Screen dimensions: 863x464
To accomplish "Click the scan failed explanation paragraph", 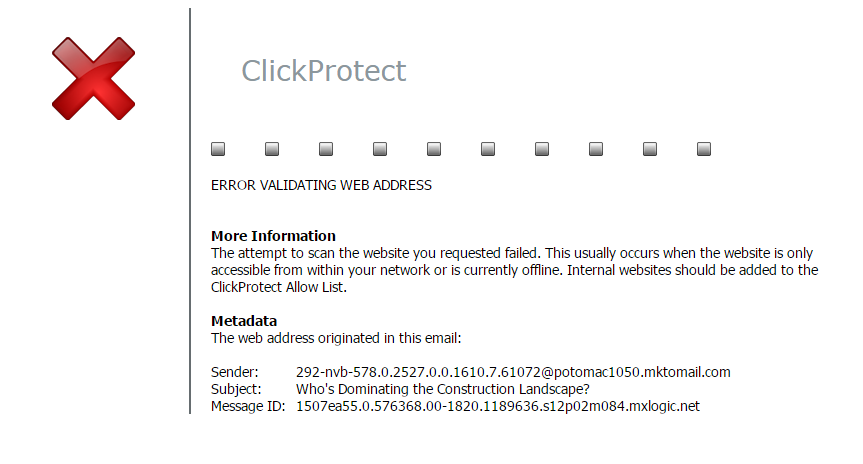I will [x=514, y=270].
